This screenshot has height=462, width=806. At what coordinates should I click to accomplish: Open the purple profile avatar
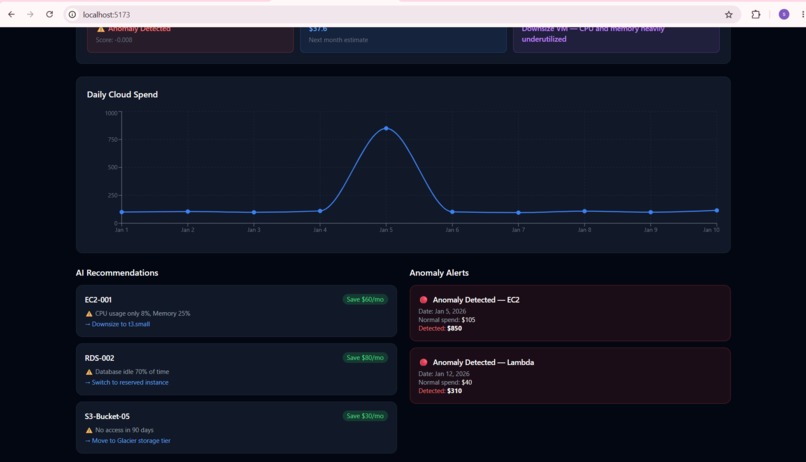click(784, 14)
